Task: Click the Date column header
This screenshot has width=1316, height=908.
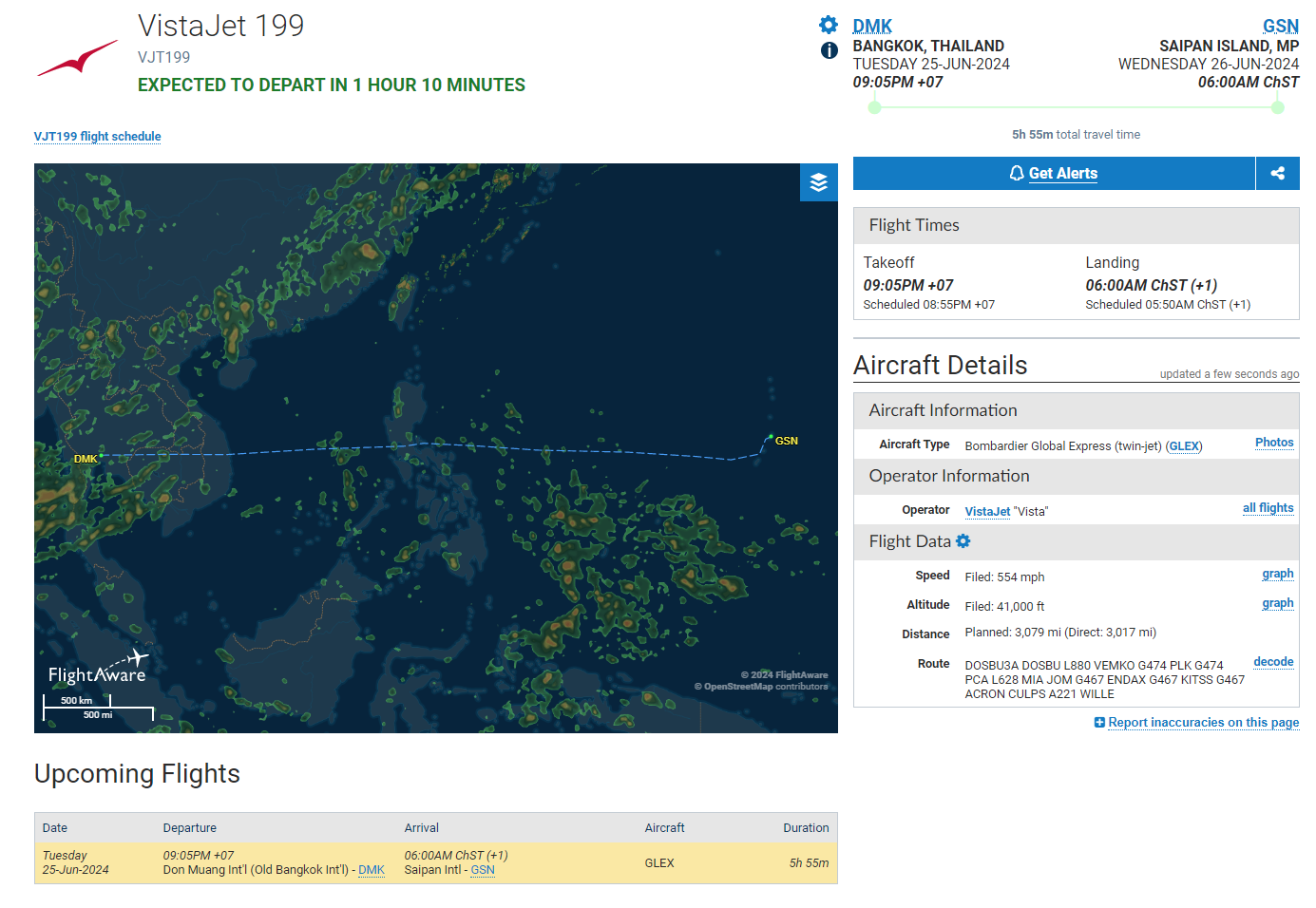Action: pyautogui.click(x=55, y=827)
